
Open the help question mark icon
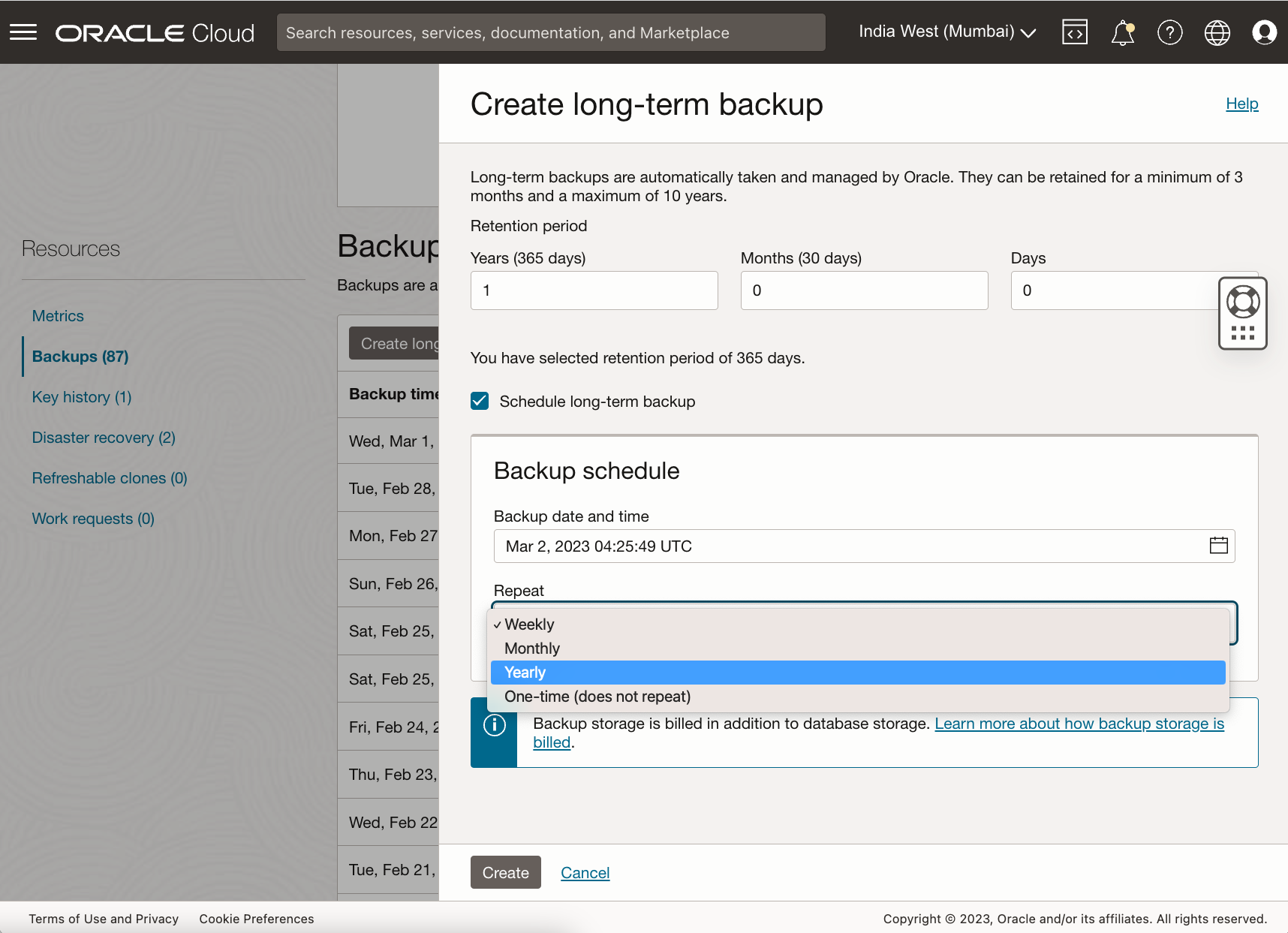coord(1169,32)
